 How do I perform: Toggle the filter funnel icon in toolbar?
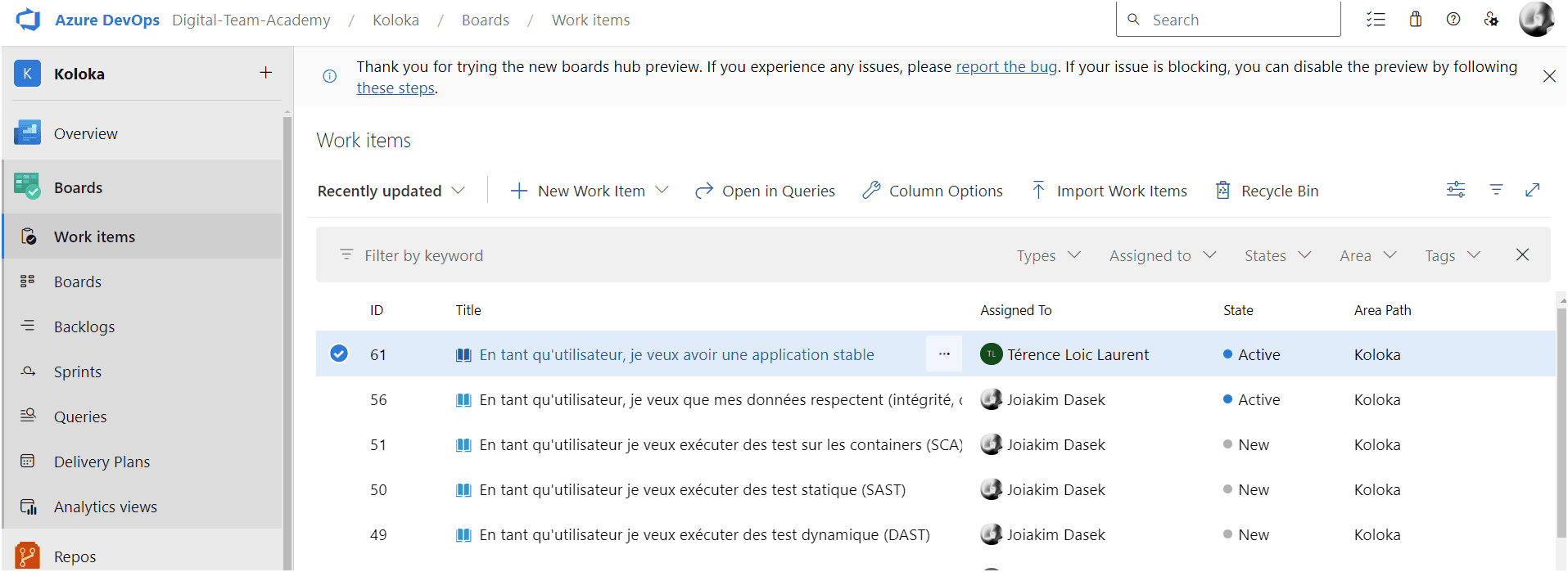pos(1496,190)
